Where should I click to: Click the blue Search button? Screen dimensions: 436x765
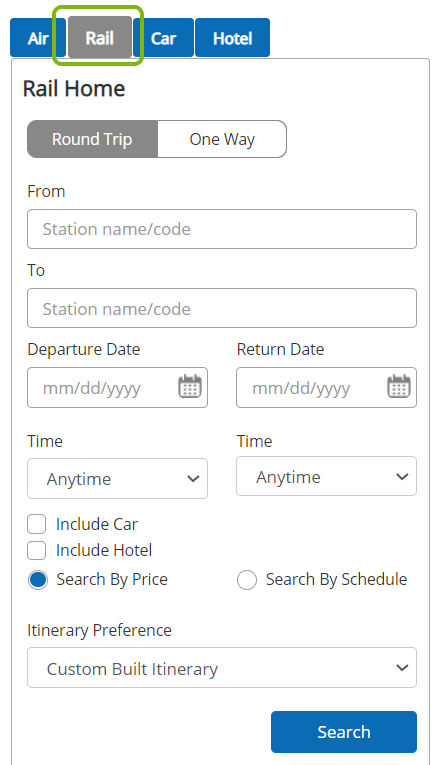tap(344, 732)
